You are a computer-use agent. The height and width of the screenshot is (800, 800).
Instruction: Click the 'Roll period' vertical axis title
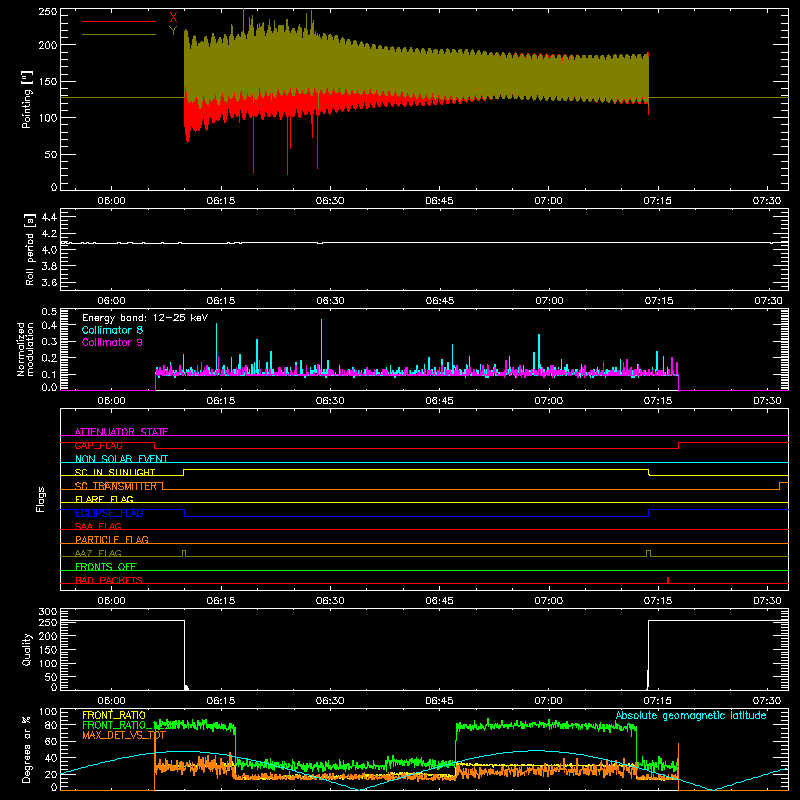pos(30,250)
